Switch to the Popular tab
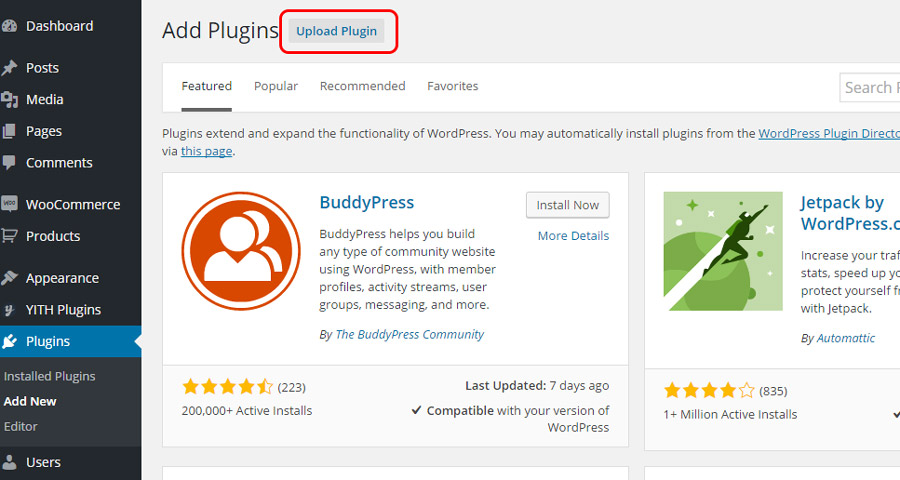Viewport: 900px width, 480px height. coord(276,86)
